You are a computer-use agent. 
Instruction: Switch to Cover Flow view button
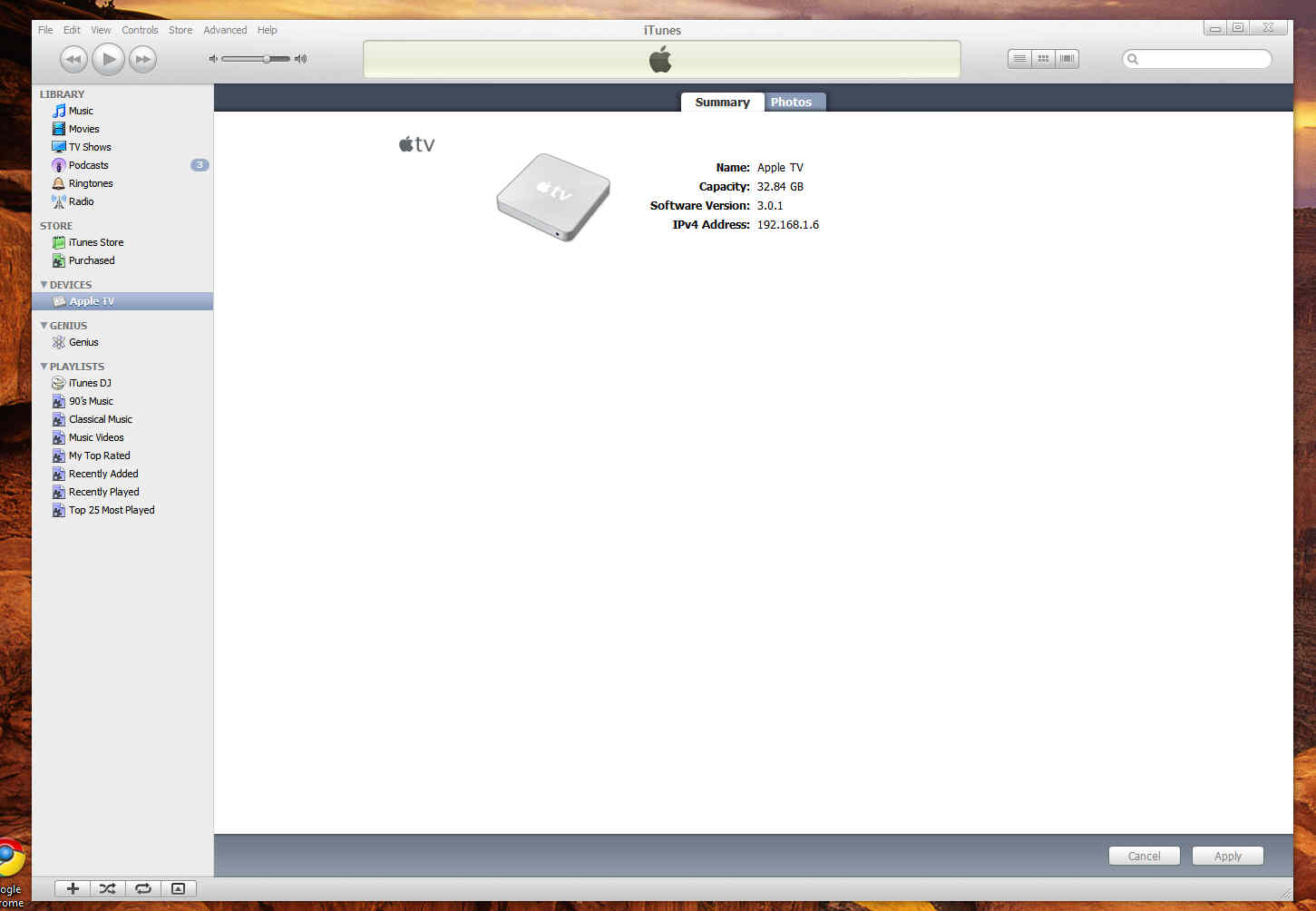tap(1067, 59)
